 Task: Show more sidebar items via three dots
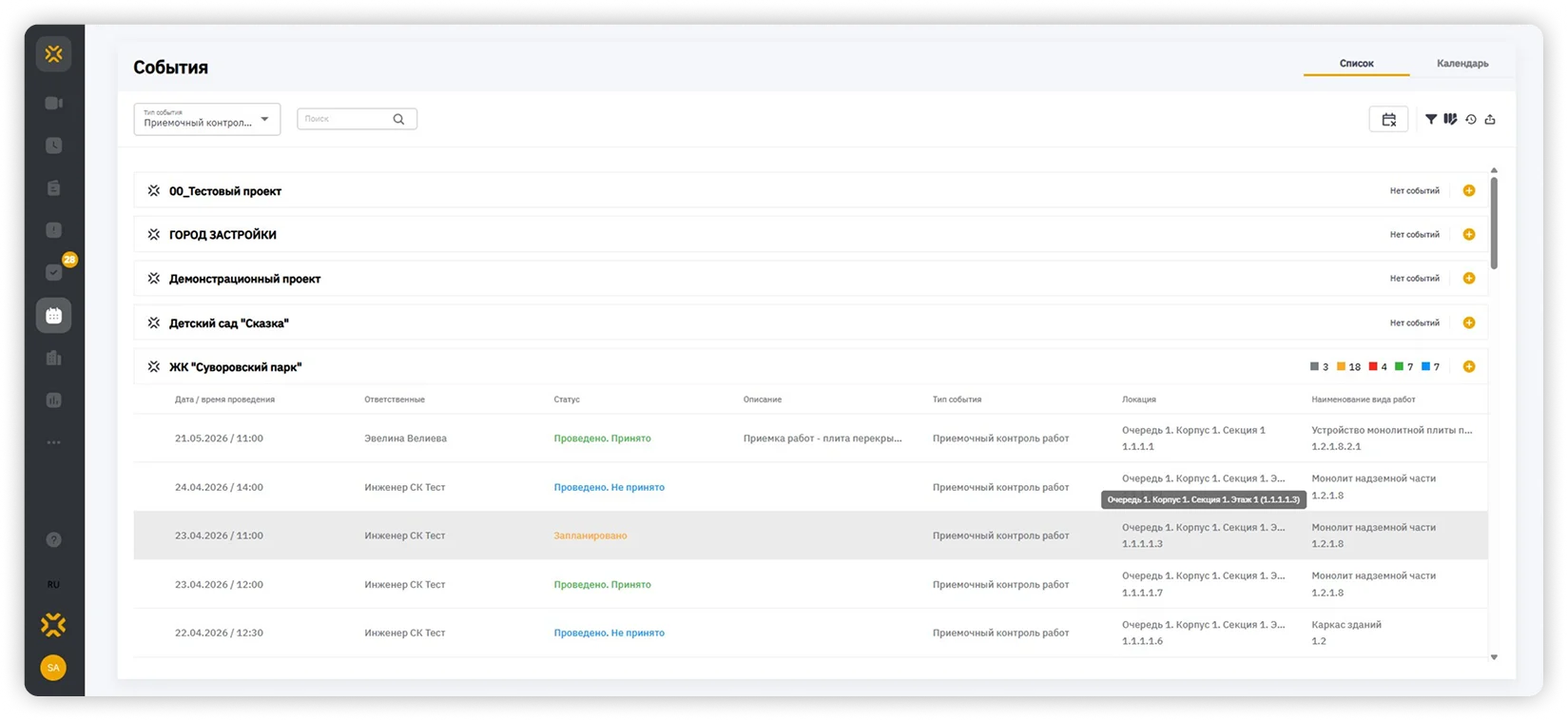tap(53, 442)
